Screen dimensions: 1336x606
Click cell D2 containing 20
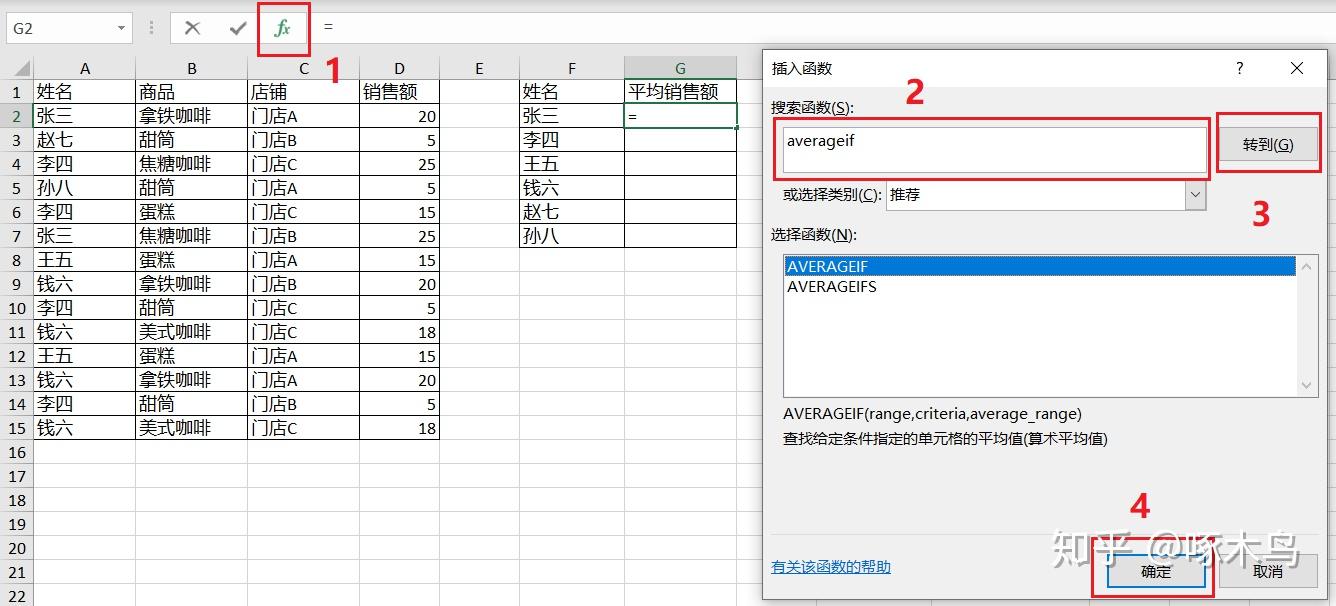pos(400,116)
